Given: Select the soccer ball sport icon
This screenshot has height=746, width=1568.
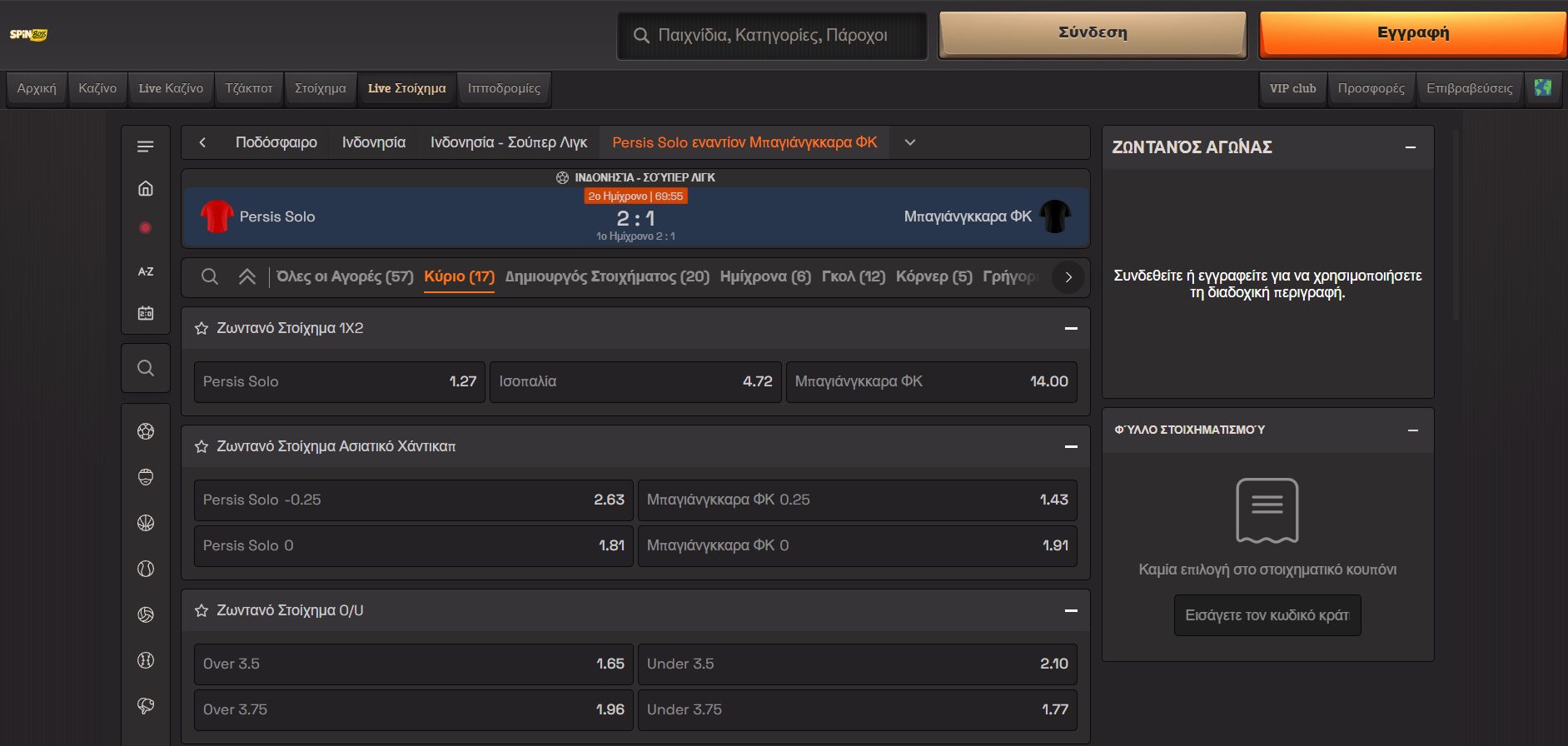Looking at the screenshot, I should point(146,431).
